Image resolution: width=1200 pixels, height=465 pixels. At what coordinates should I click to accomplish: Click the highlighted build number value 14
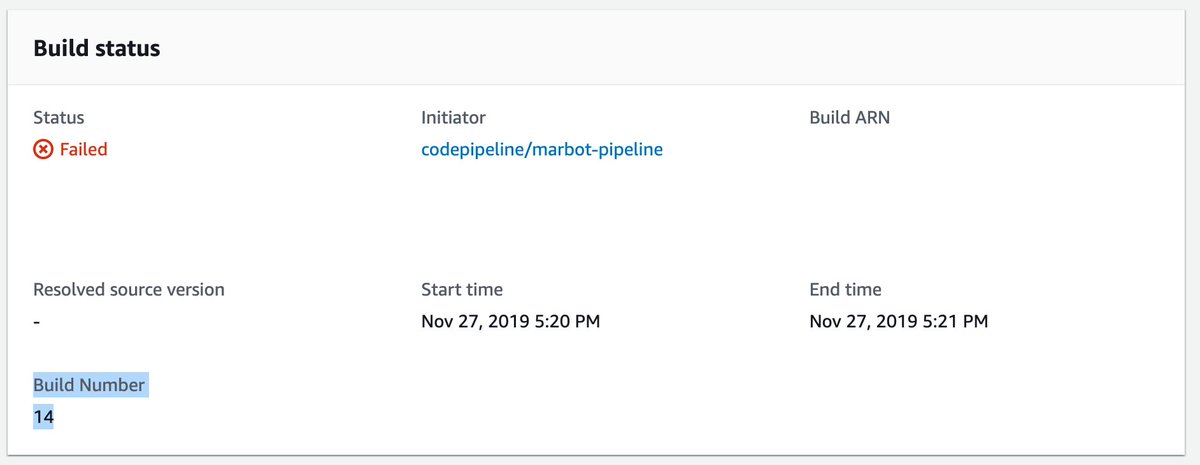pos(43,417)
